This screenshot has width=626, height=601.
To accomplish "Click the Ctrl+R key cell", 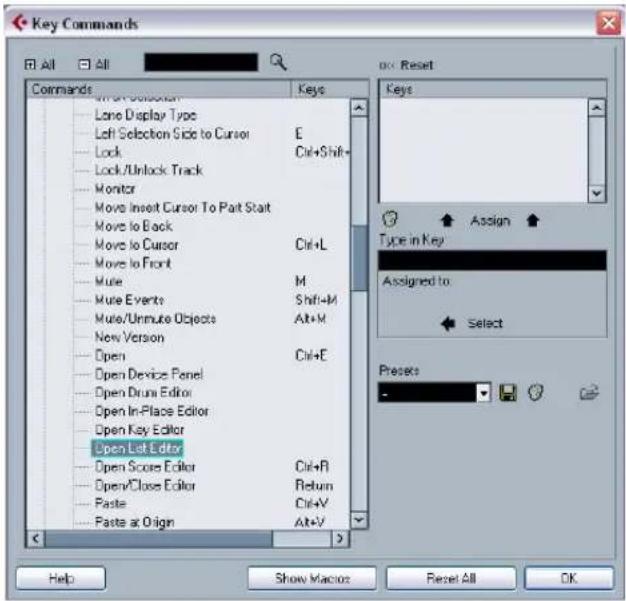I will [312, 466].
